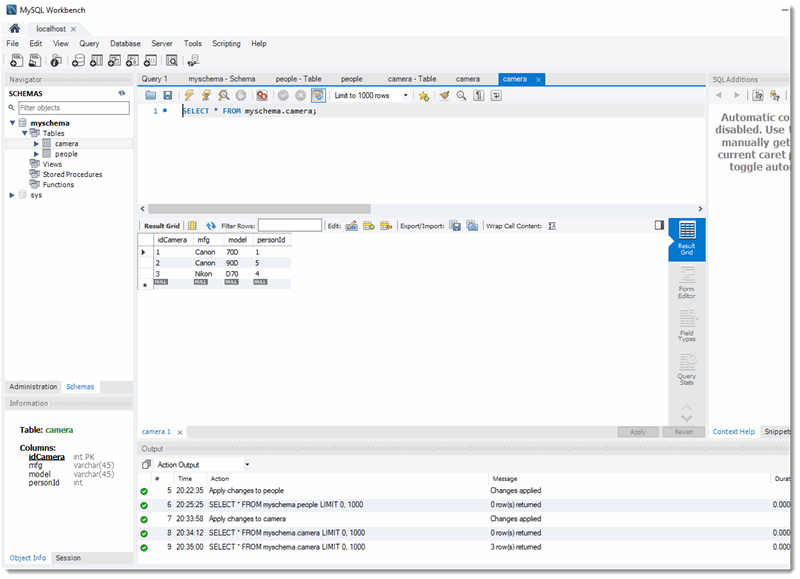
Task: Open a SQL script file icon
Action: tap(35, 61)
